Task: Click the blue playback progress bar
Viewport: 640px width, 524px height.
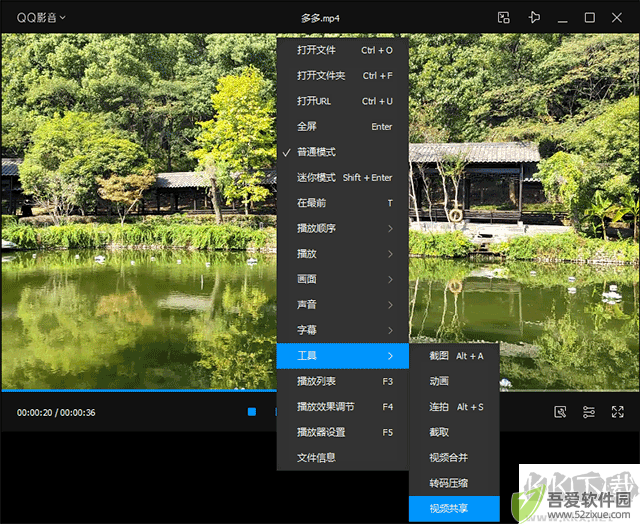Action: [x=139, y=391]
